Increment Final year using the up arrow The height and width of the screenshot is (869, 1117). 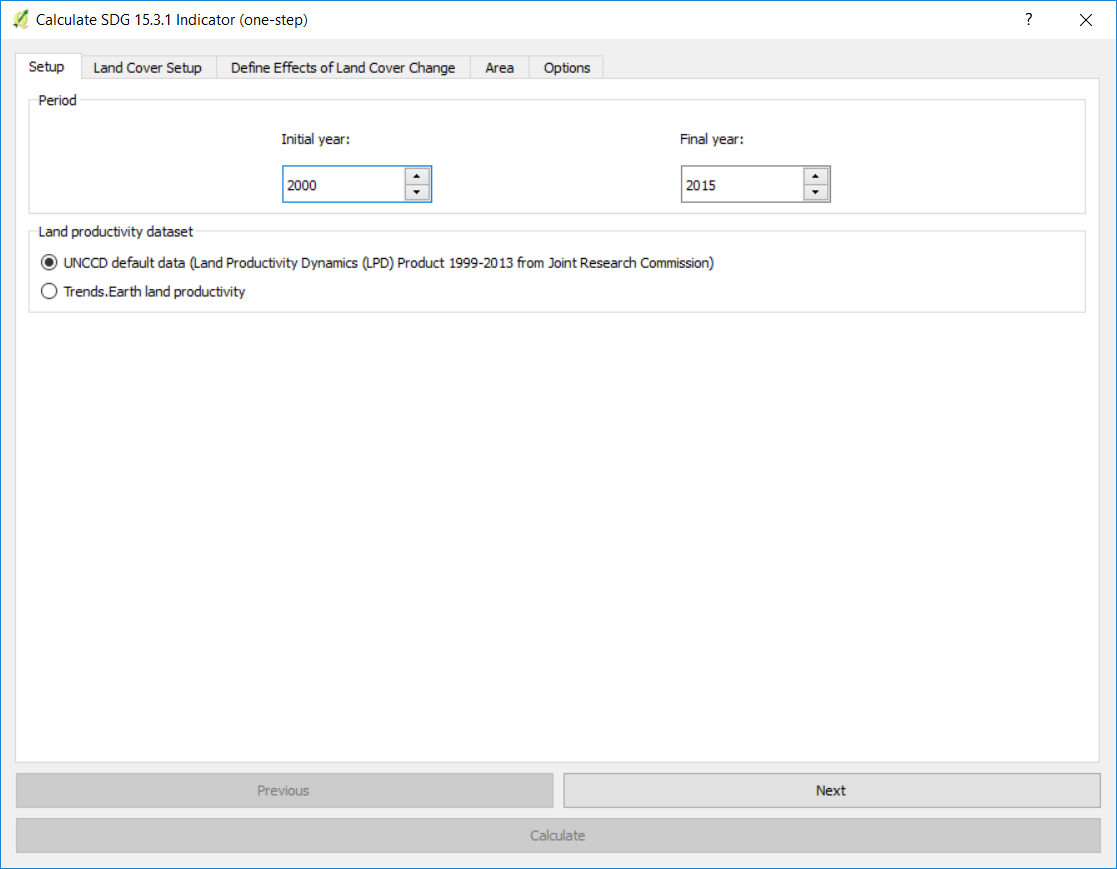(x=816, y=176)
